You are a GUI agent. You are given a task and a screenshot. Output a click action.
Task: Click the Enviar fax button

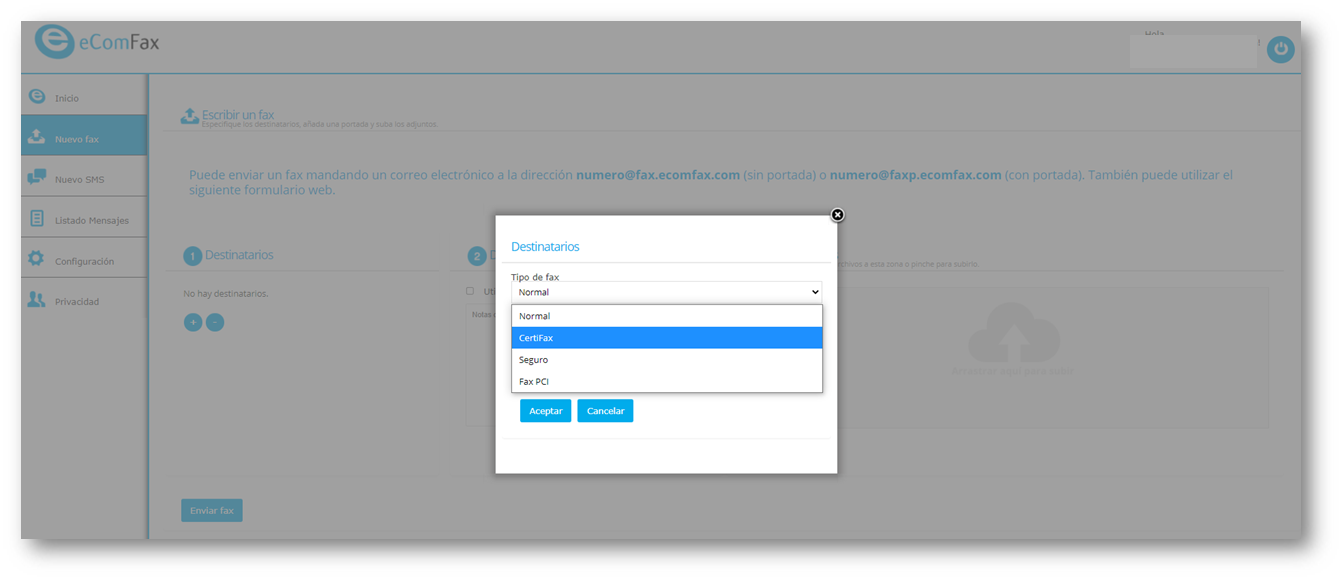coord(212,510)
